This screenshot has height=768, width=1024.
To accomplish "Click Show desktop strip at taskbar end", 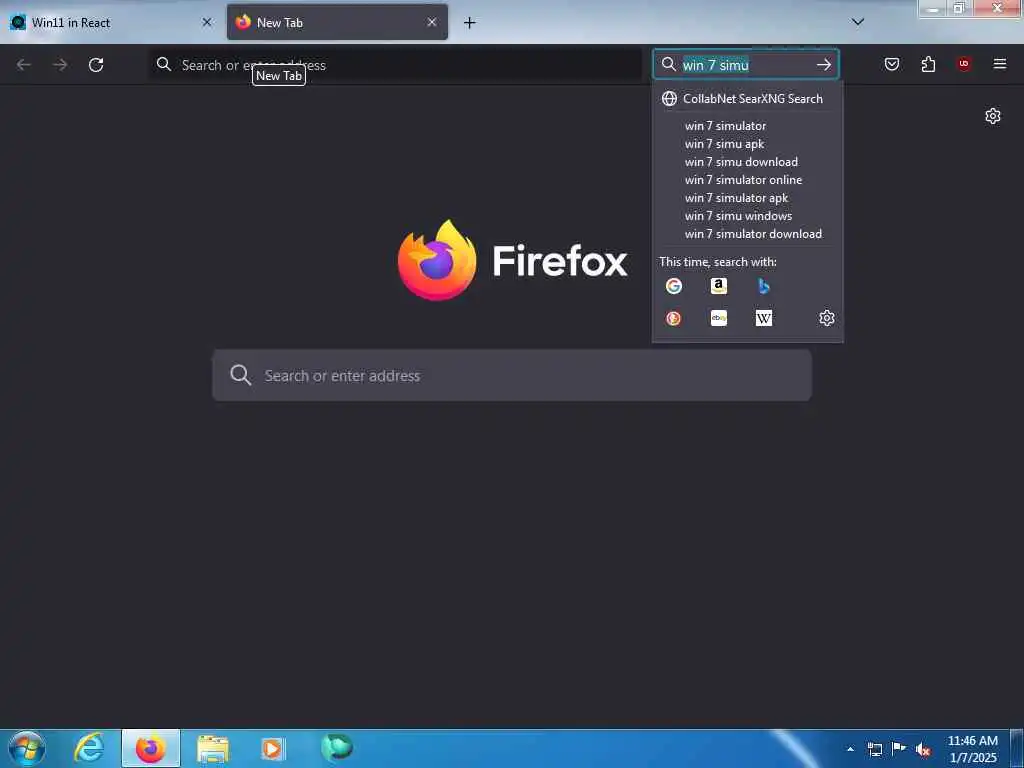I will click(1017, 748).
